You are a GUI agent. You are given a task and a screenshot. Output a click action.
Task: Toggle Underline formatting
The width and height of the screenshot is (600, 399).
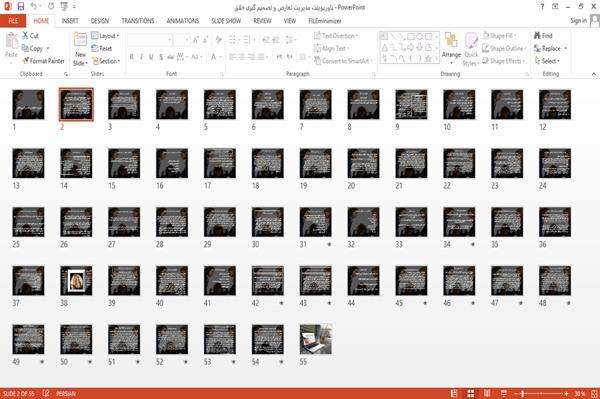[x=151, y=57]
